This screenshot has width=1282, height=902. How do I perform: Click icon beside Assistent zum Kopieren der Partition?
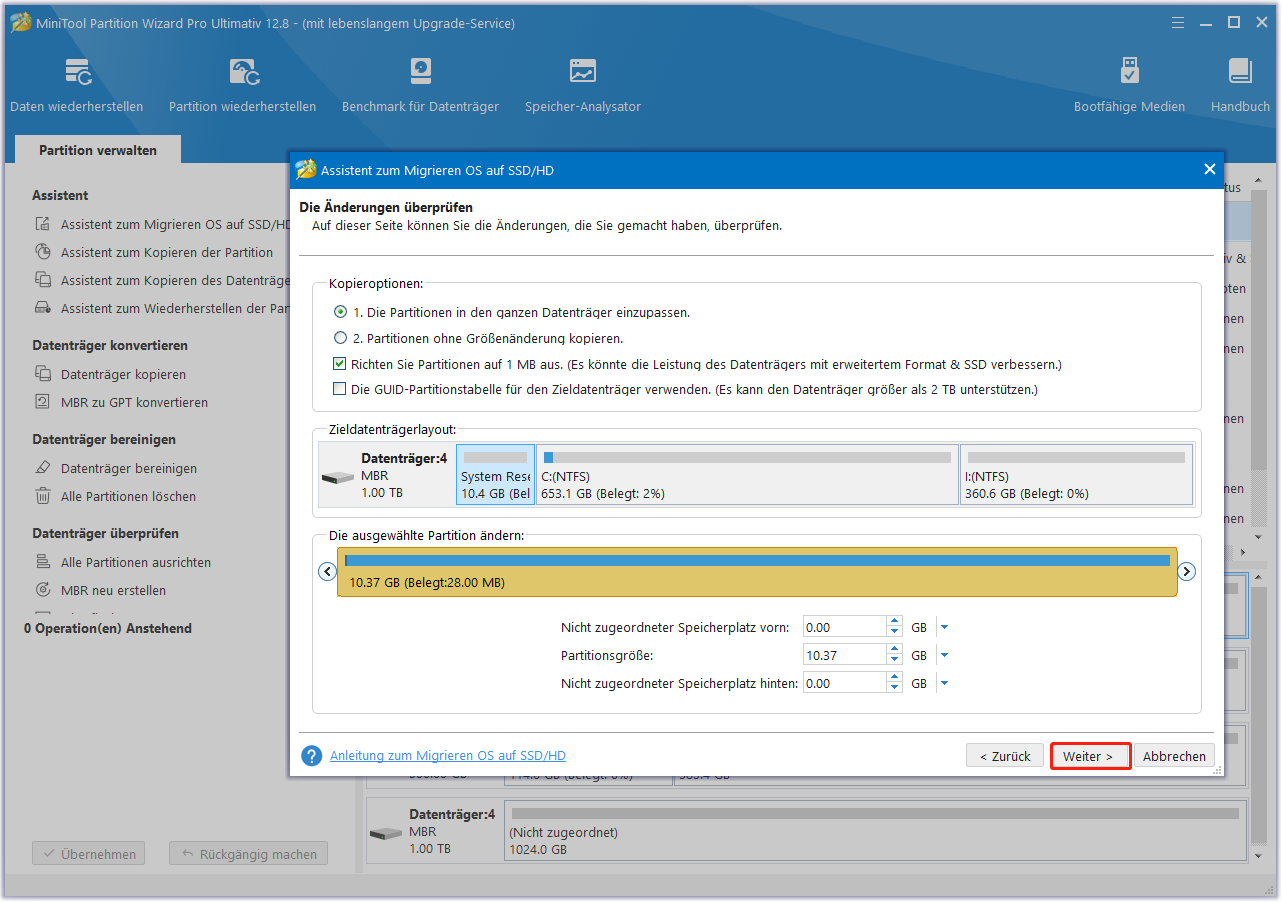[43, 252]
